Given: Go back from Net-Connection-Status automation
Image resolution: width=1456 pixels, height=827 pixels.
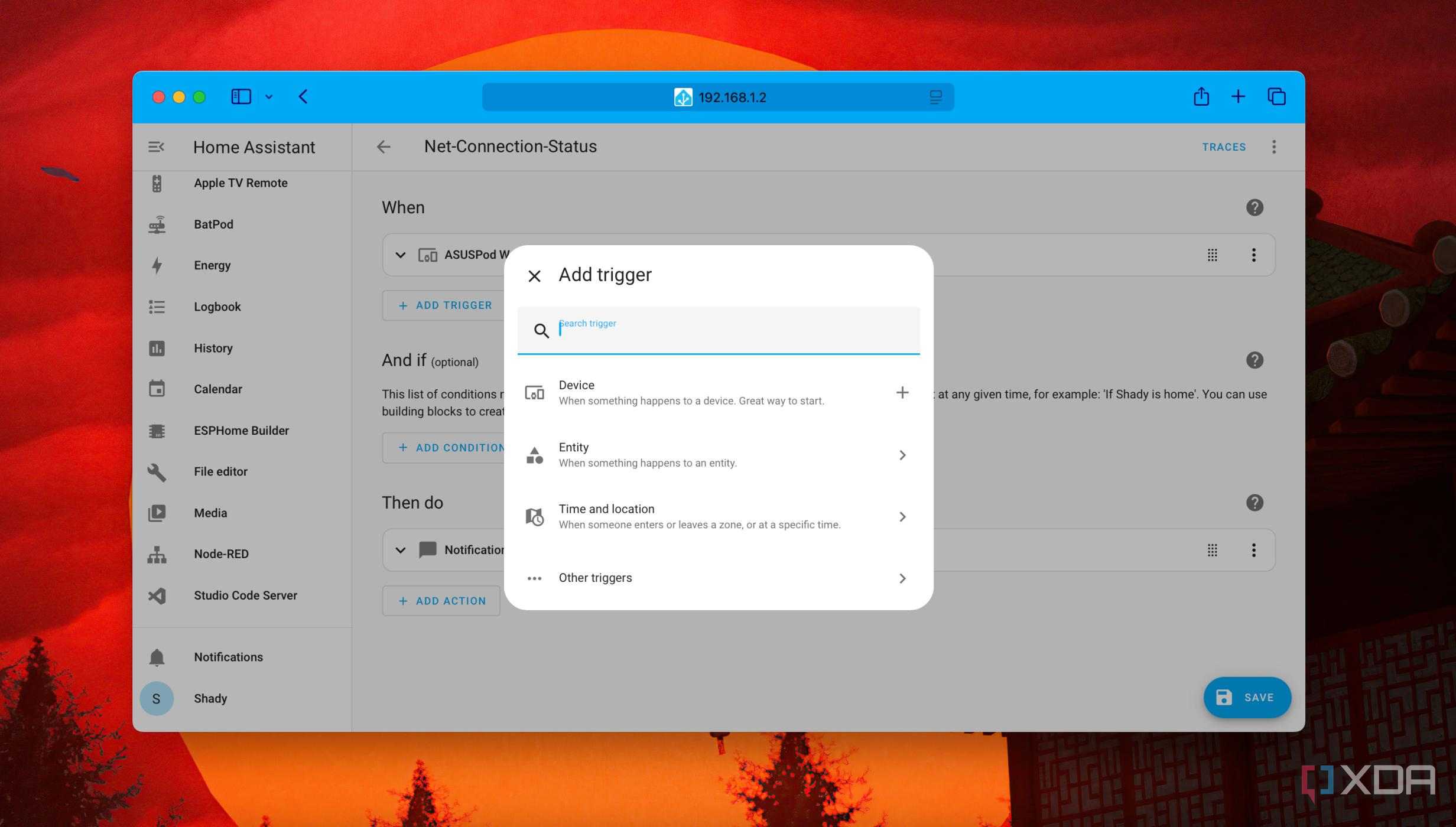Looking at the screenshot, I should tap(383, 147).
